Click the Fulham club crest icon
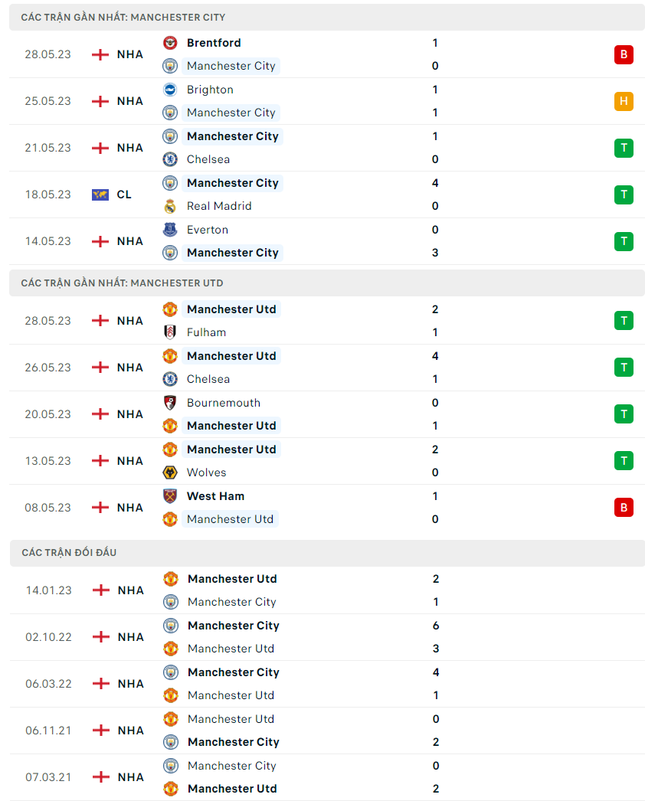 [x=170, y=332]
